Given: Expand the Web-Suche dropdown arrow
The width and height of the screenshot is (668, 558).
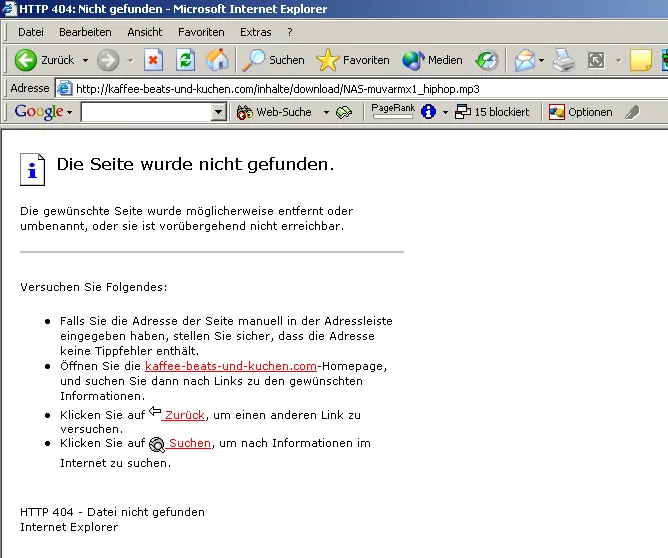Looking at the screenshot, I should pyautogui.click(x=326, y=112).
